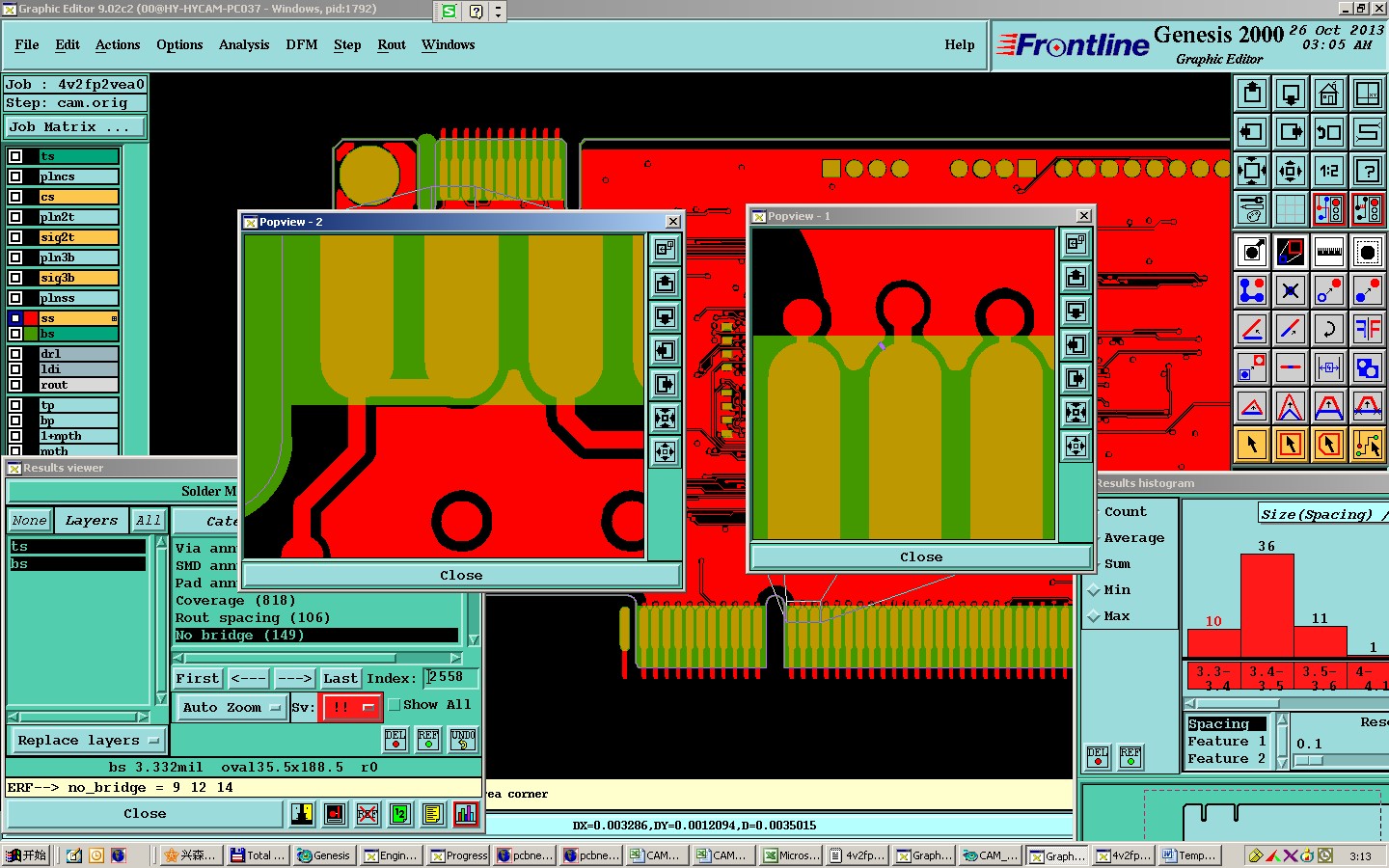Select the rectangle-area selection arrow tool
The width and height of the screenshot is (1389, 868).
[1291, 445]
